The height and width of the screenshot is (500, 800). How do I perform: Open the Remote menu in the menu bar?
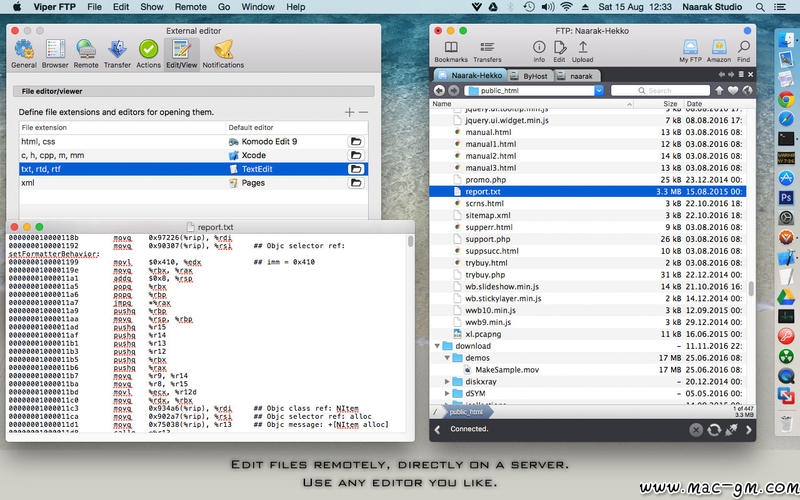(x=190, y=7)
